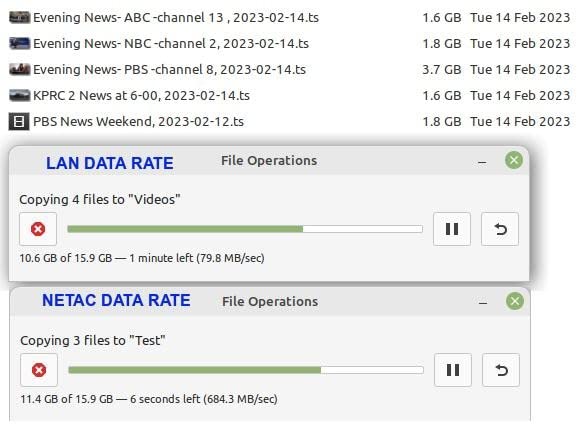The image size is (581, 436).
Task: Minimize the NETAC DATA RATE window
Action: [x=483, y=303]
